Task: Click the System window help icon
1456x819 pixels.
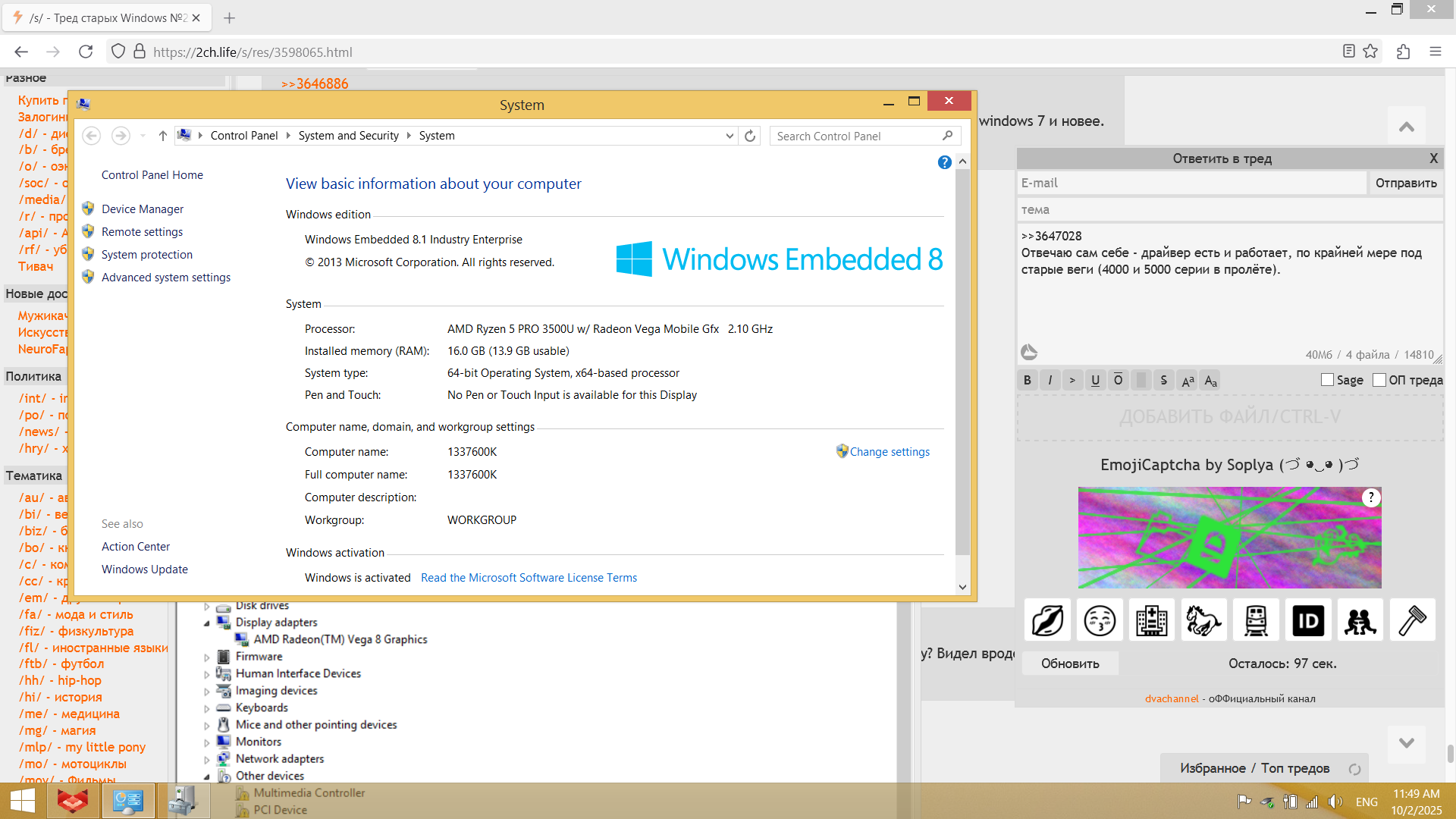Action: tap(944, 162)
